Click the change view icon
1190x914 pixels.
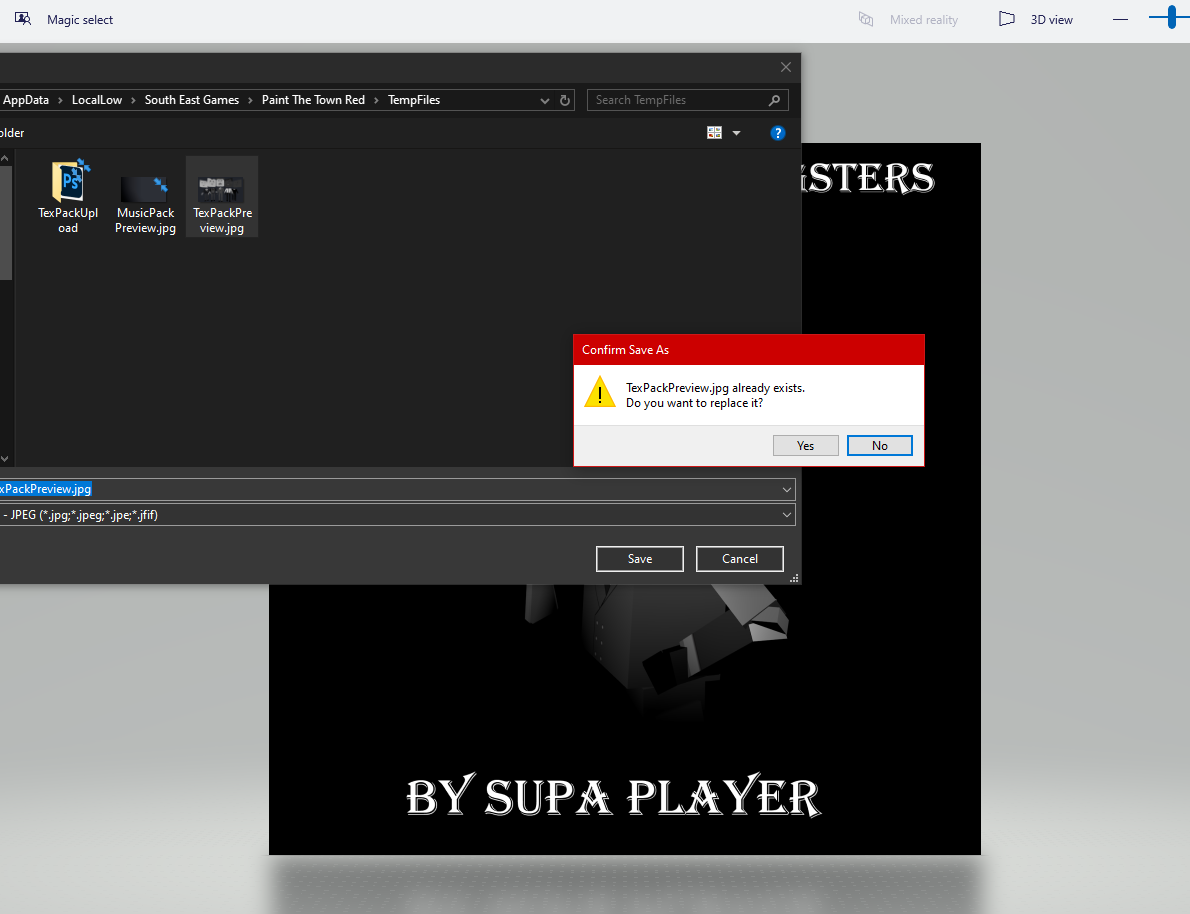[x=714, y=133]
